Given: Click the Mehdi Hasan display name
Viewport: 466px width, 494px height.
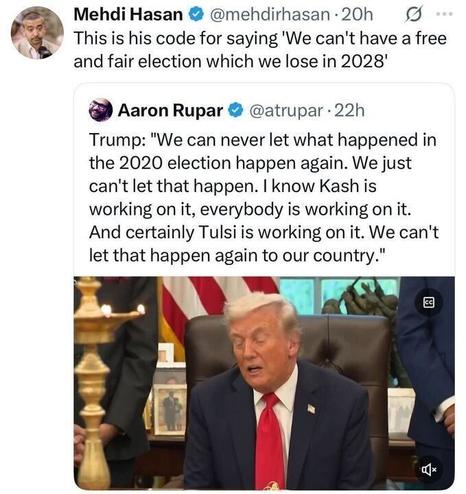Looking at the screenshot, I should [128, 14].
